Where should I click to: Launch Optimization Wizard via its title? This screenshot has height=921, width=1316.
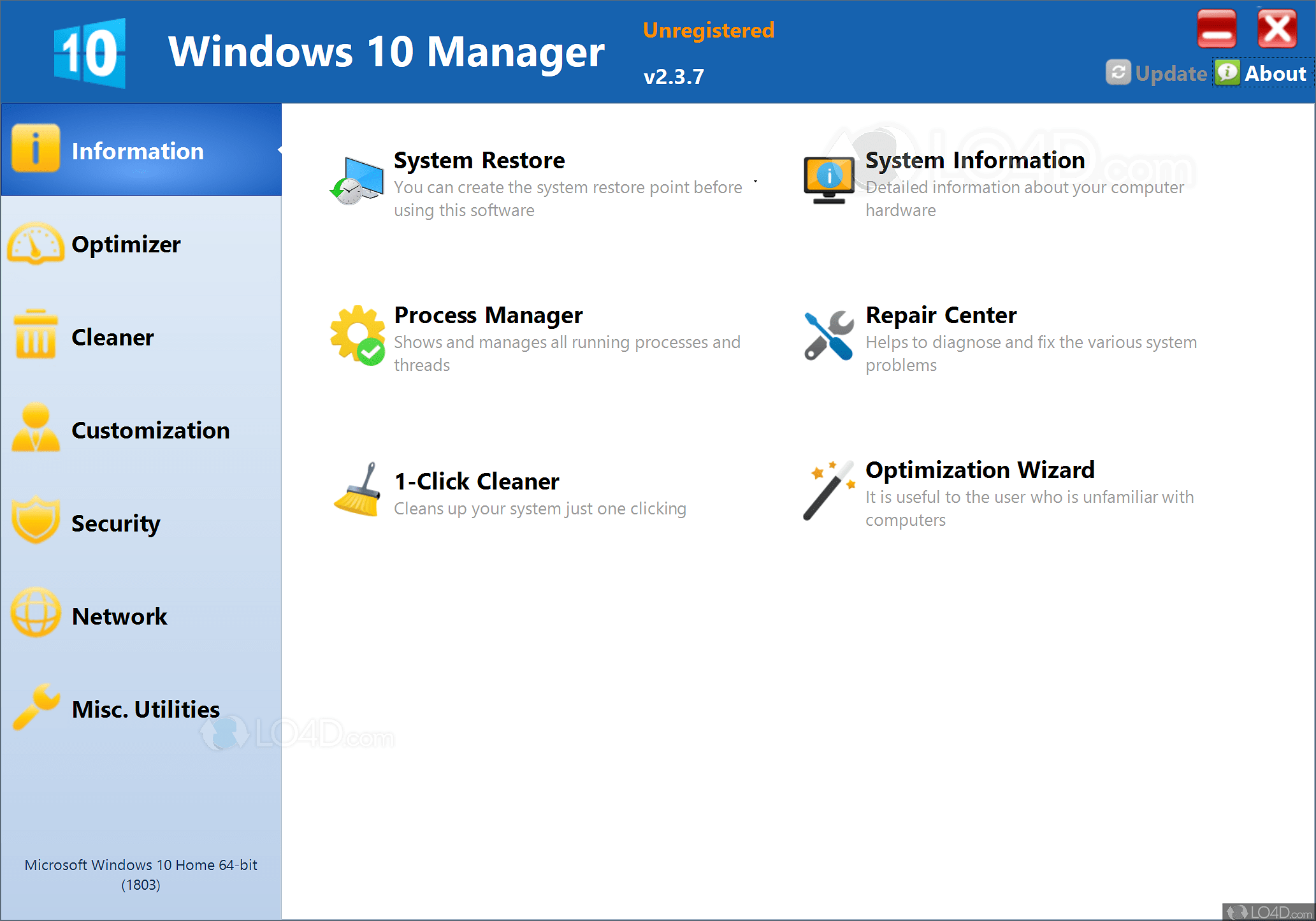[980, 470]
